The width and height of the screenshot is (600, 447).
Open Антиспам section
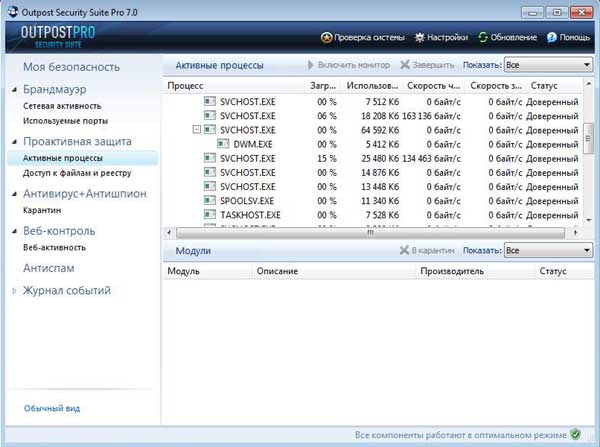(49, 268)
